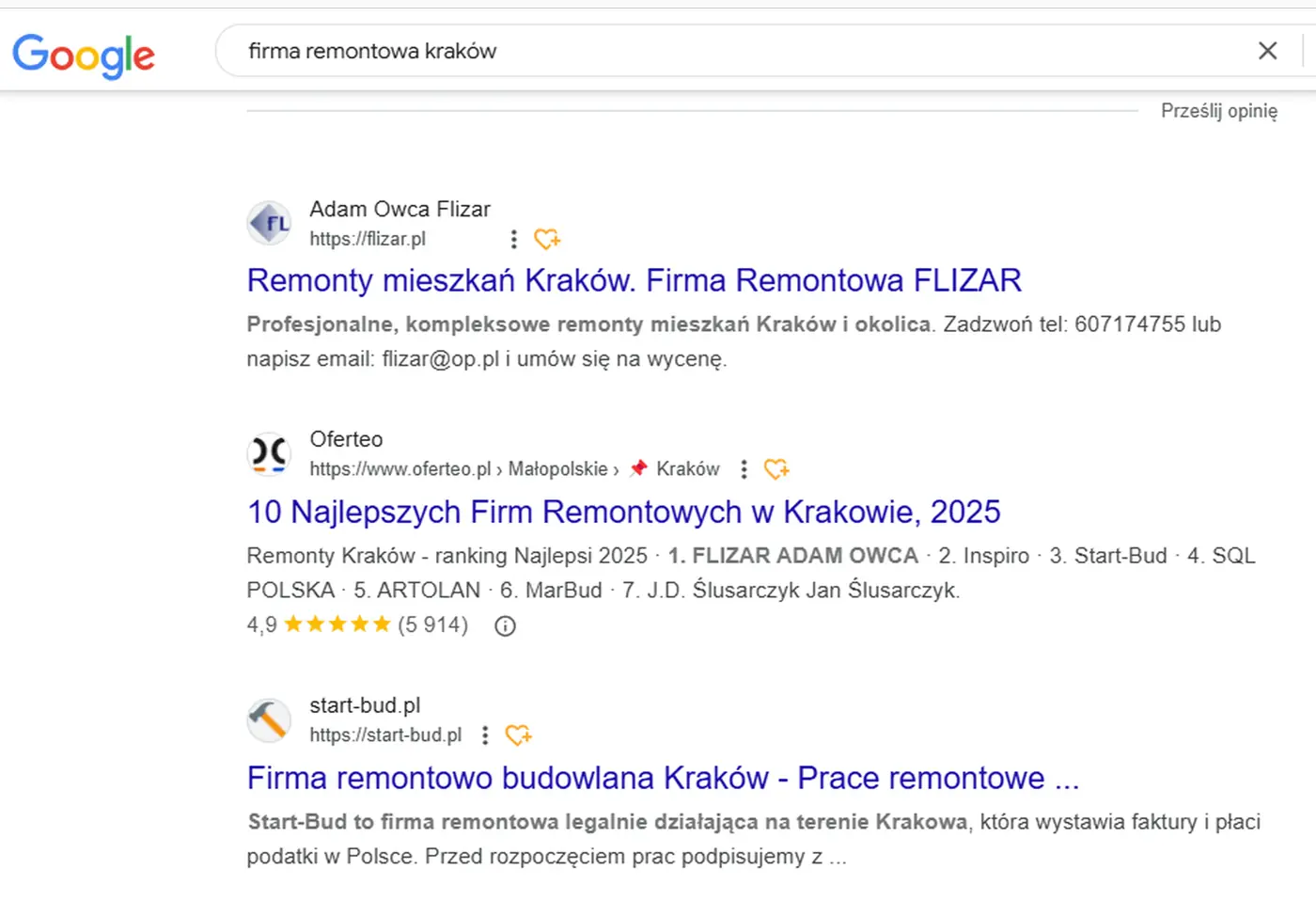The image size is (1316, 916).
Task: Click the red pin icon before Kraków breadcrumb
Action: pyautogui.click(x=638, y=467)
